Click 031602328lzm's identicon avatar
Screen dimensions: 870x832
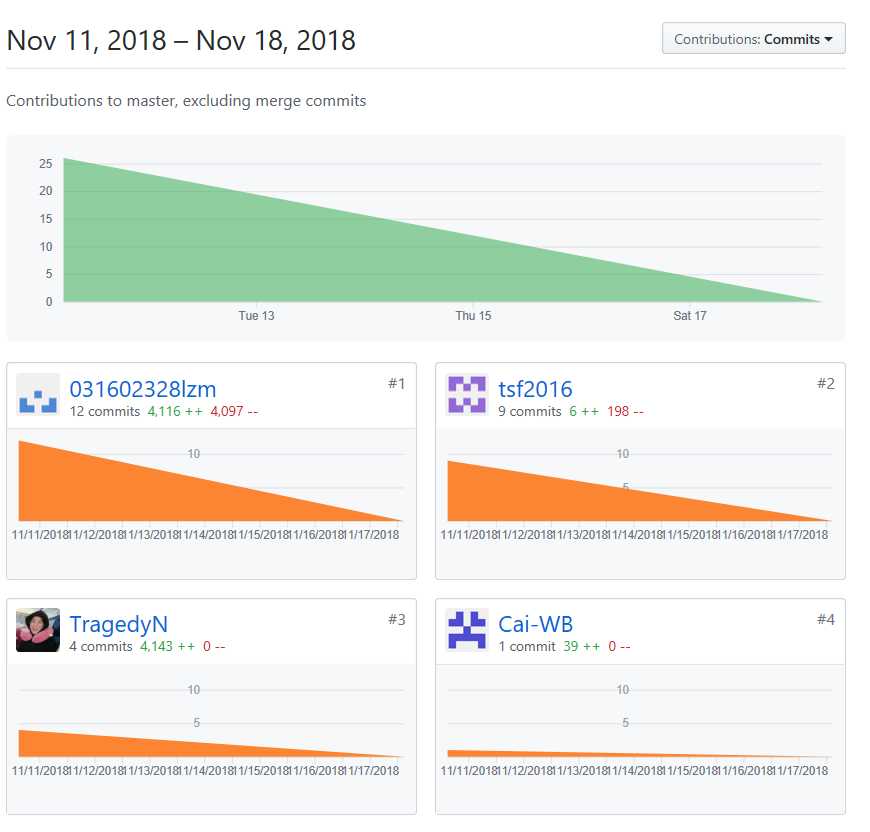[x=38, y=394]
